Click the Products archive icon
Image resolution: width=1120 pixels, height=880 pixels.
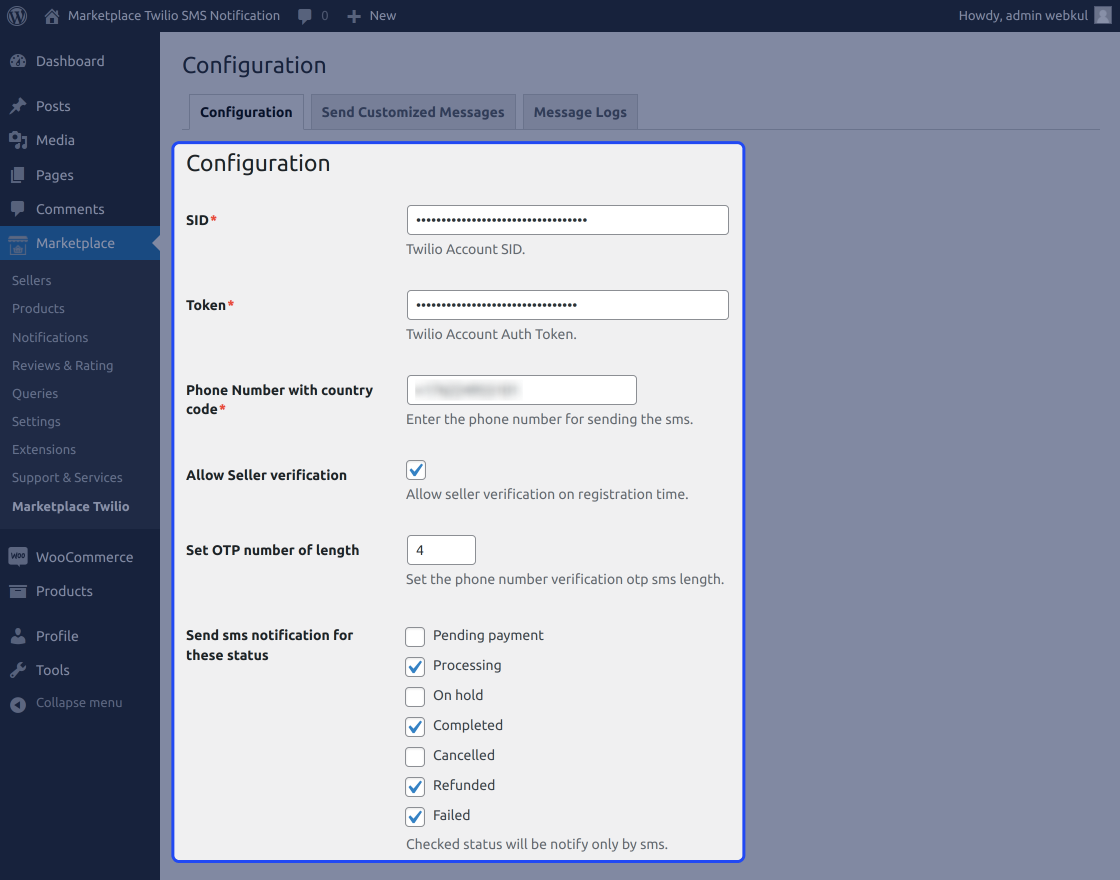(x=19, y=591)
